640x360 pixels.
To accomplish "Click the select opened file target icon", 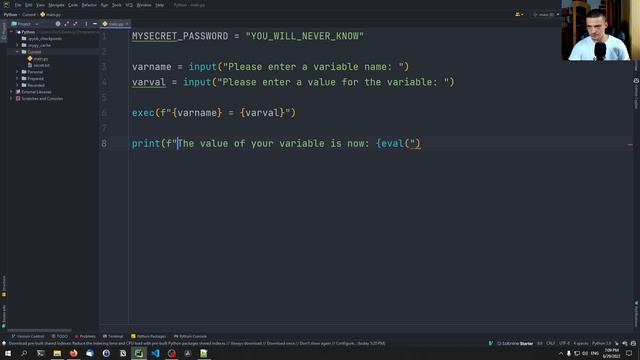I will coord(58,24).
